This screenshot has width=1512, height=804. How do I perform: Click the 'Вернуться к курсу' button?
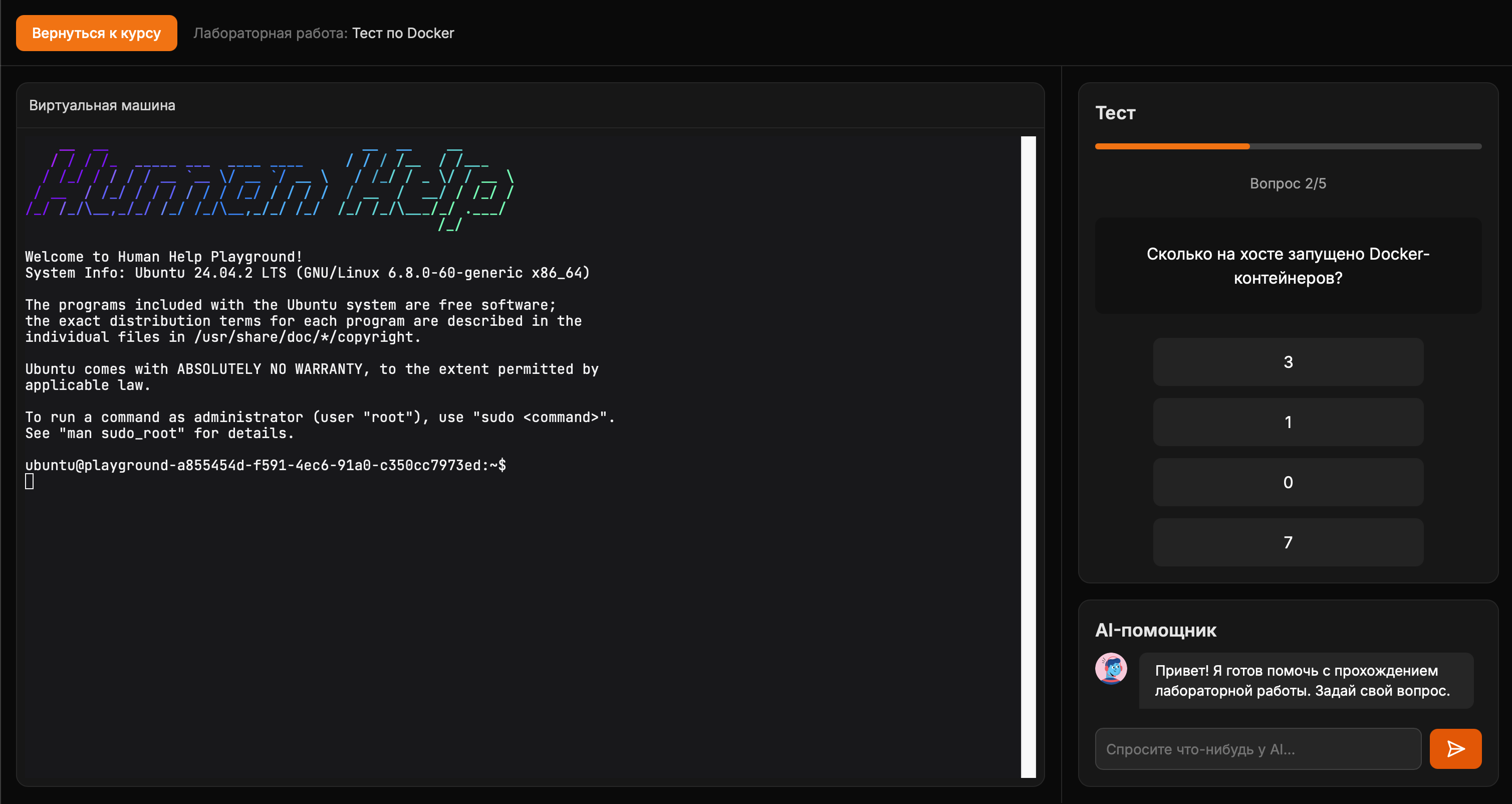(x=96, y=33)
